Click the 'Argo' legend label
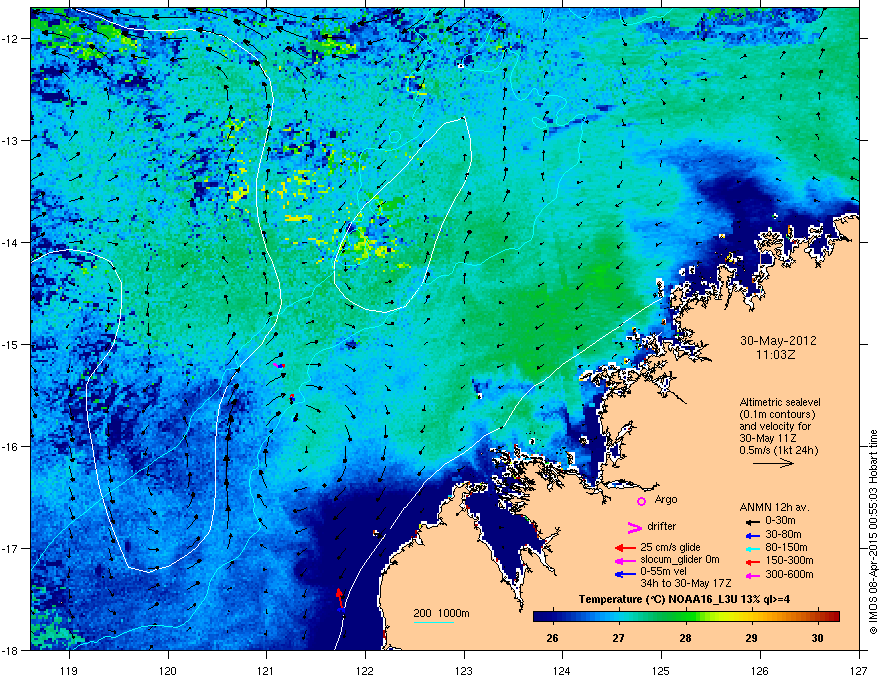This screenshot has width=880, height=680. pyautogui.click(x=666, y=499)
